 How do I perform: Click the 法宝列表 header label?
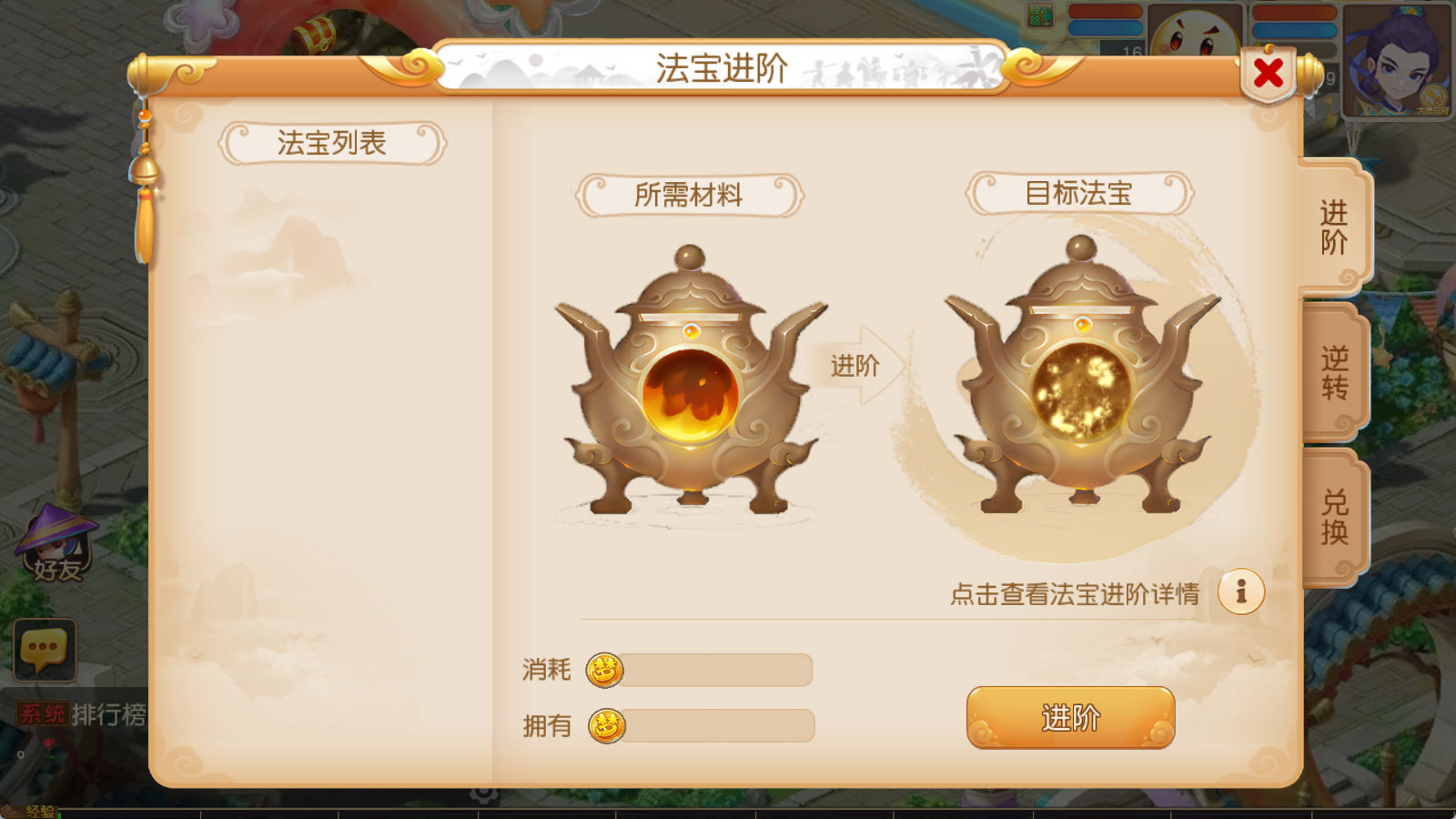(x=332, y=143)
